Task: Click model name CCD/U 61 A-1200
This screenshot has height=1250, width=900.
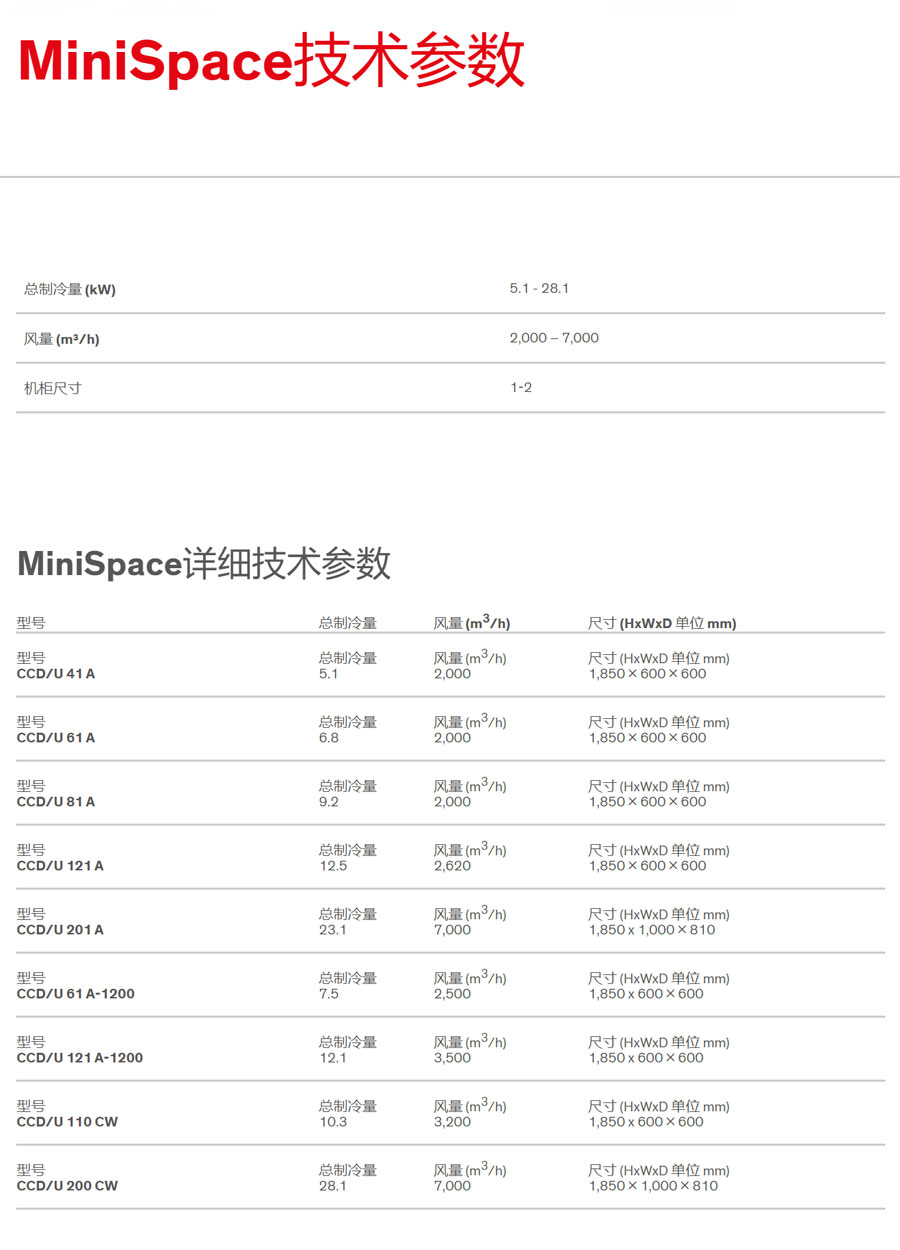Action: pyautogui.click(x=76, y=994)
